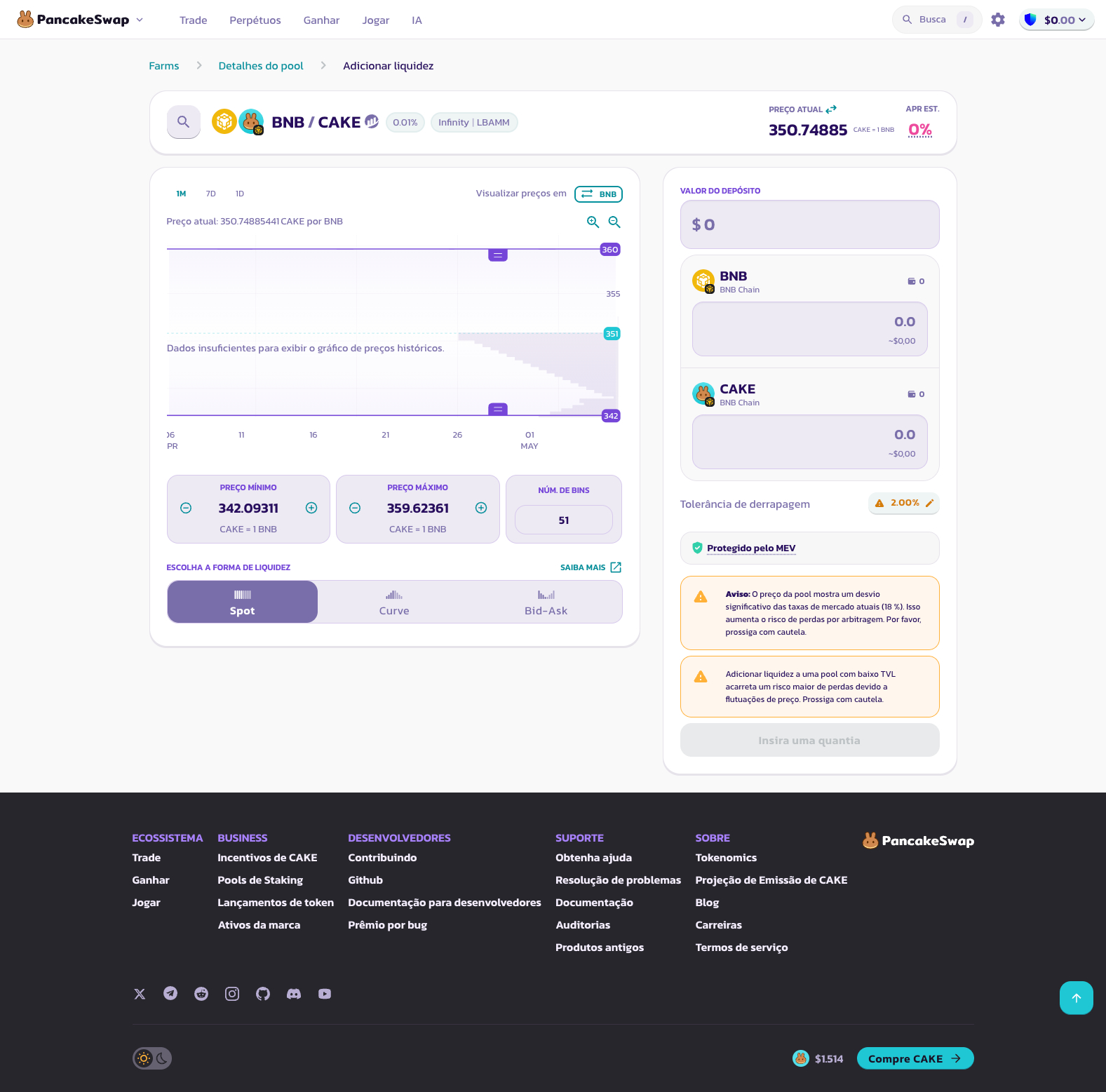Click Protegido pelo MEV link
Screen dimensions: 1106x1092
751,548
